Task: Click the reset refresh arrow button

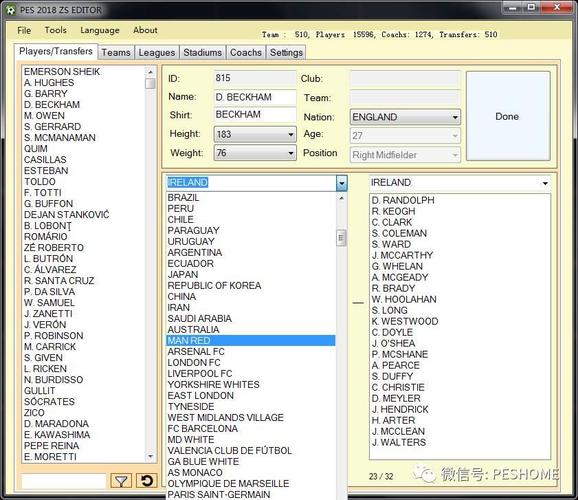Action: point(146,480)
